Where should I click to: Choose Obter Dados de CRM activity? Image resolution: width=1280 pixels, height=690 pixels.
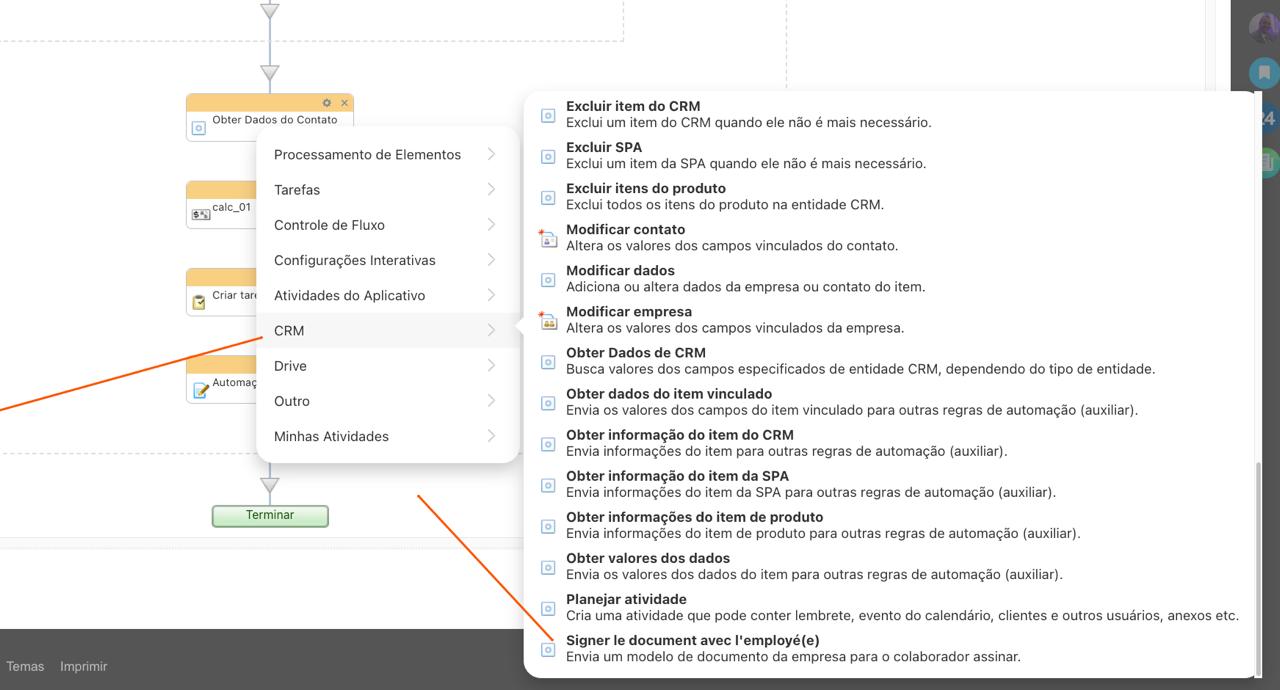pos(635,353)
